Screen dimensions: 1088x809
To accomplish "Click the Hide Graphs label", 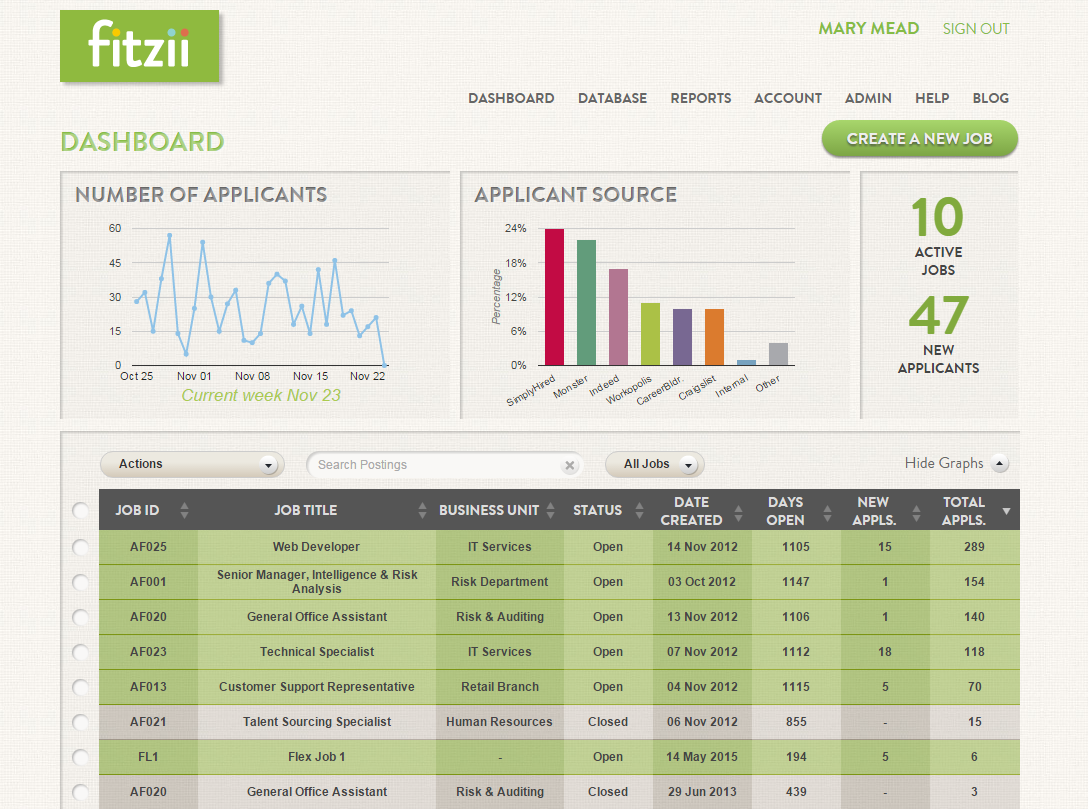I will (944, 463).
